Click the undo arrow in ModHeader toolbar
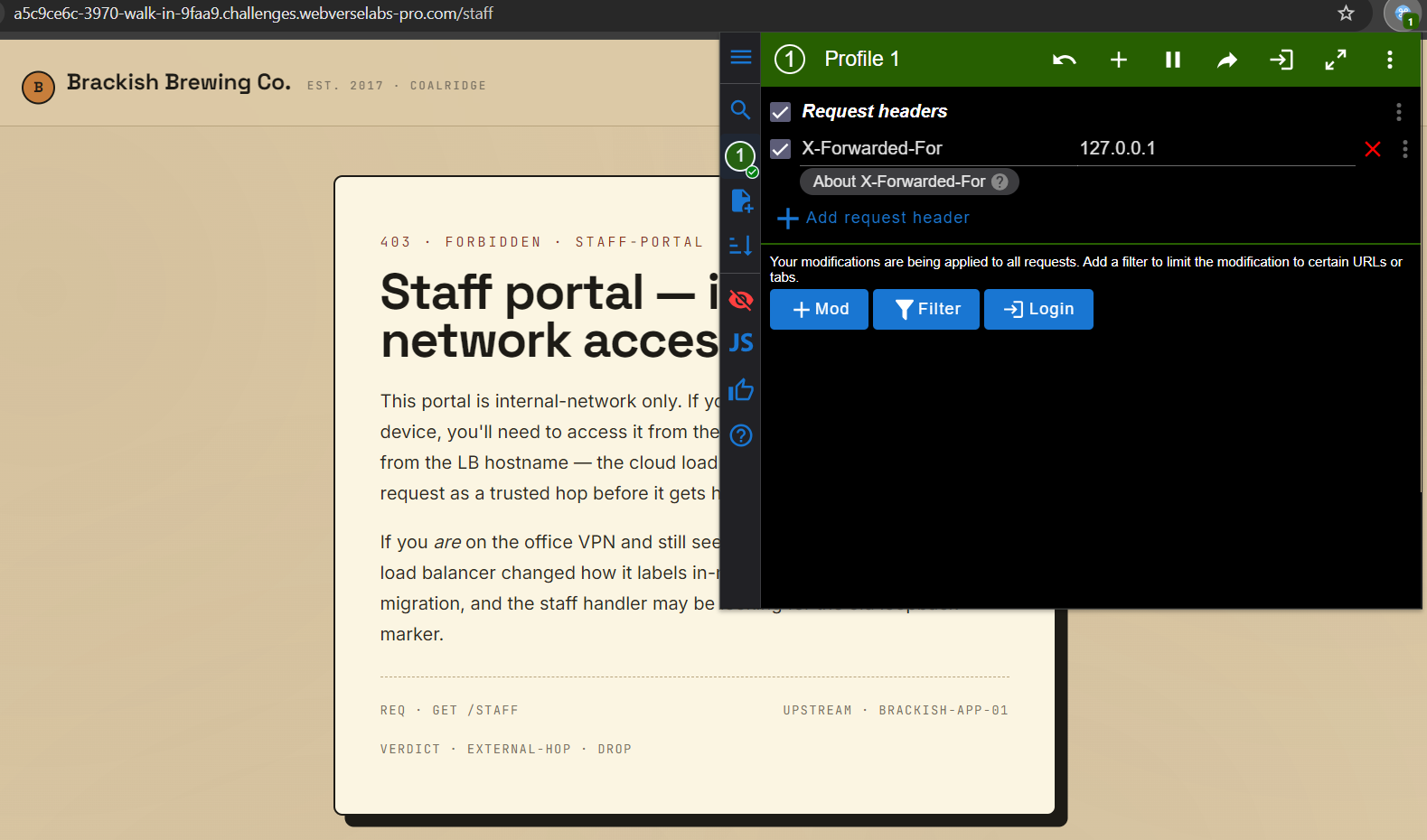 pyautogui.click(x=1065, y=60)
